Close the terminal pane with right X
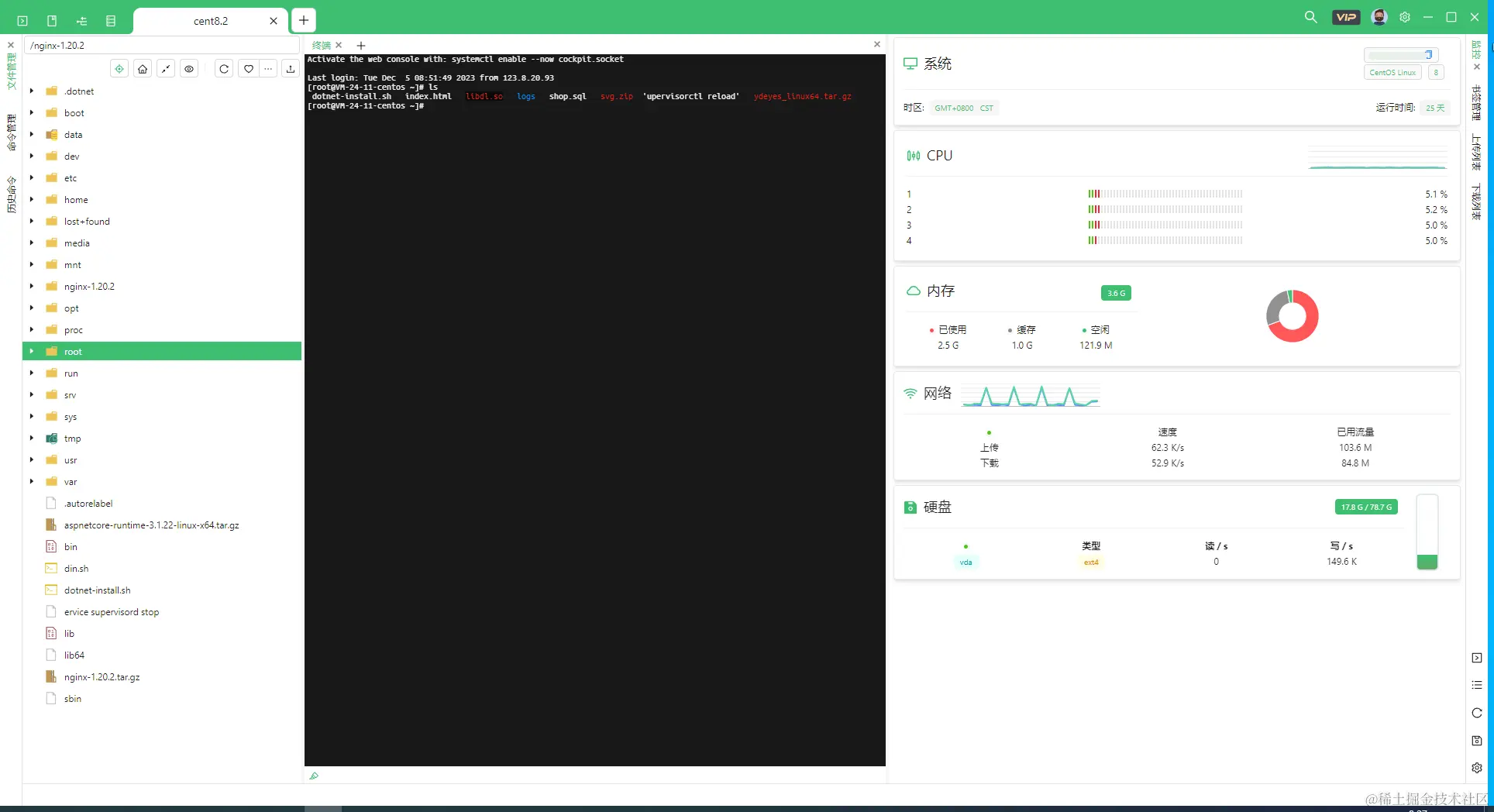 click(877, 44)
